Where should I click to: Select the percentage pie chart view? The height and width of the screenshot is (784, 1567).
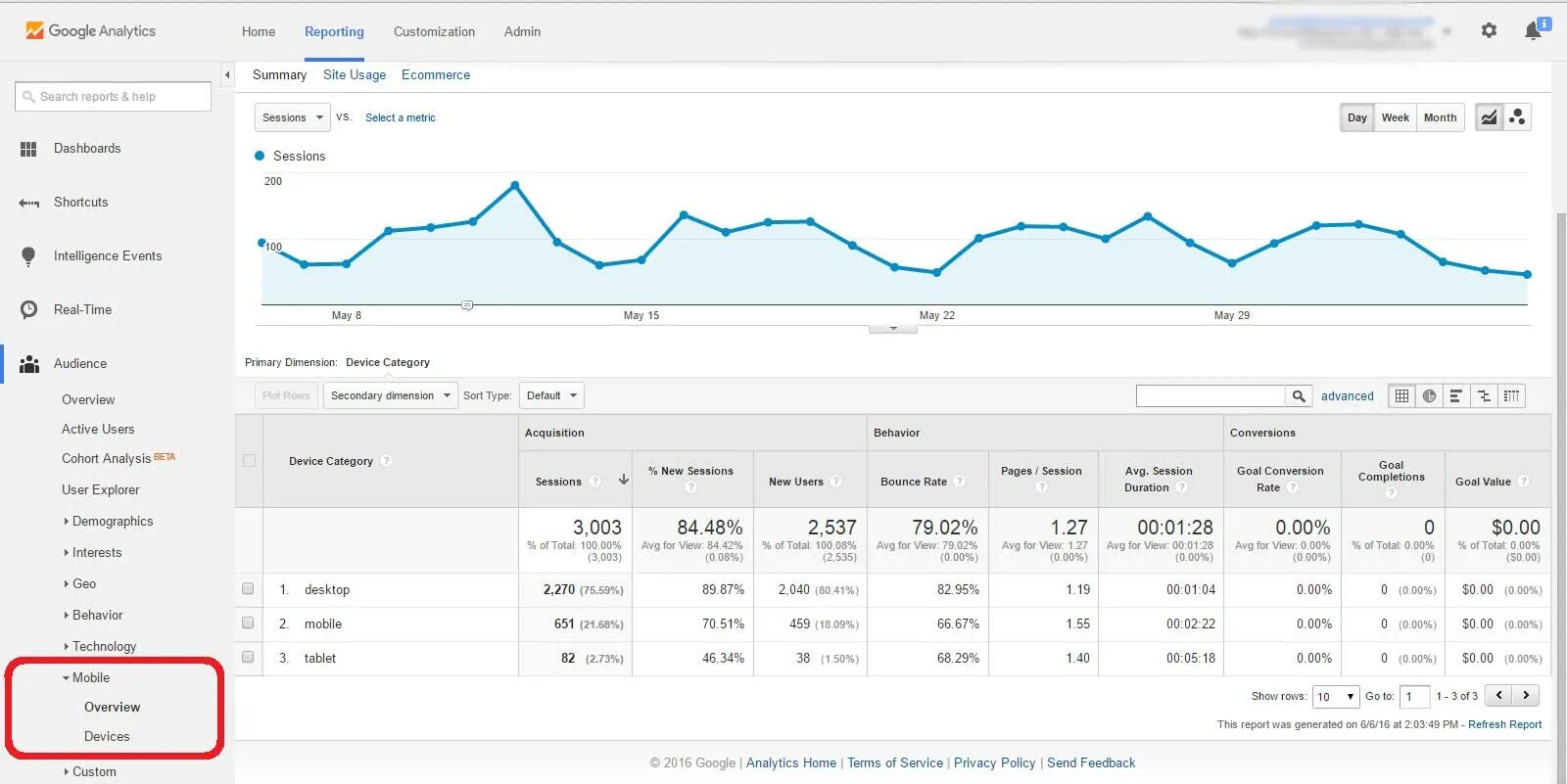tap(1429, 395)
